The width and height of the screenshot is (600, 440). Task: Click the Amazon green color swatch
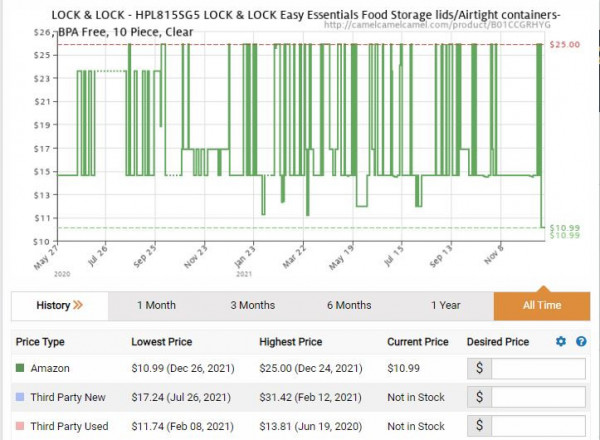[20, 368]
